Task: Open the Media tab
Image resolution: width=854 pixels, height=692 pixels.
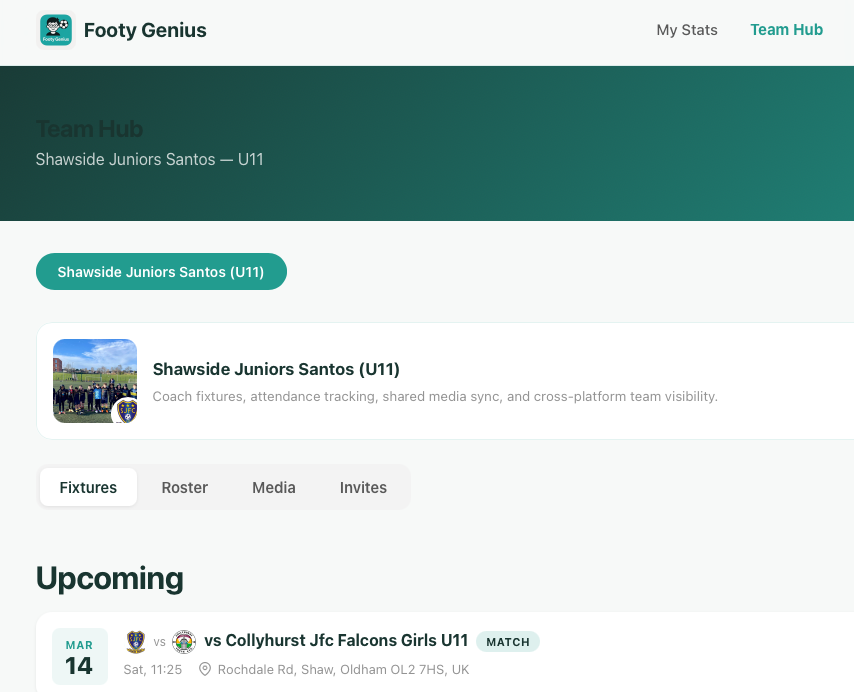Action: pyautogui.click(x=273, y=487)
